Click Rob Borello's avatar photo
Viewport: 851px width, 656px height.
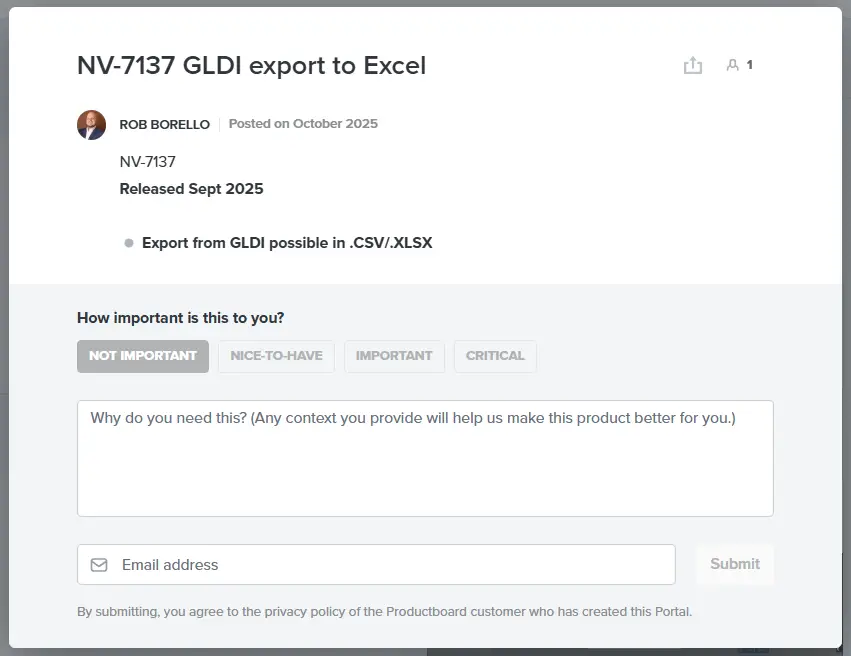pos(91,125)
